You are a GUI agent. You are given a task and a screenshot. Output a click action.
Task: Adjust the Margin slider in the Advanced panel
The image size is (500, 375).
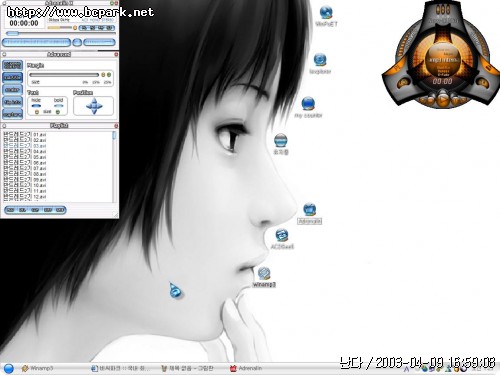(64, 75)
